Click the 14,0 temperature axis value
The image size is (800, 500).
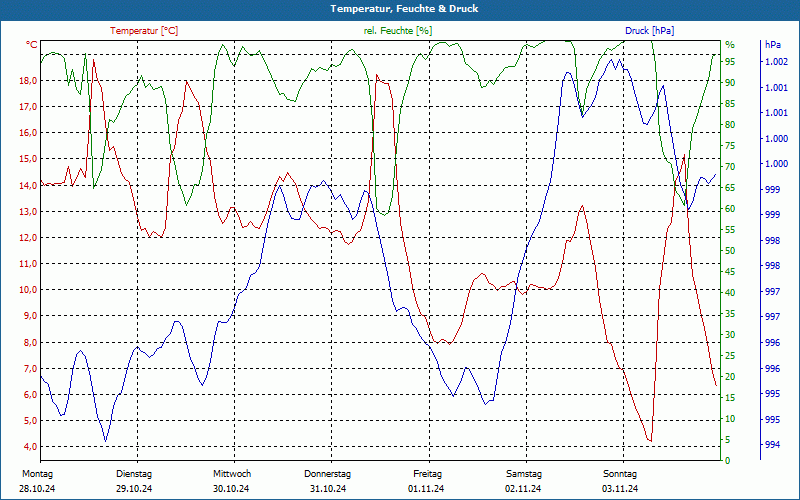tap(29, 185)
